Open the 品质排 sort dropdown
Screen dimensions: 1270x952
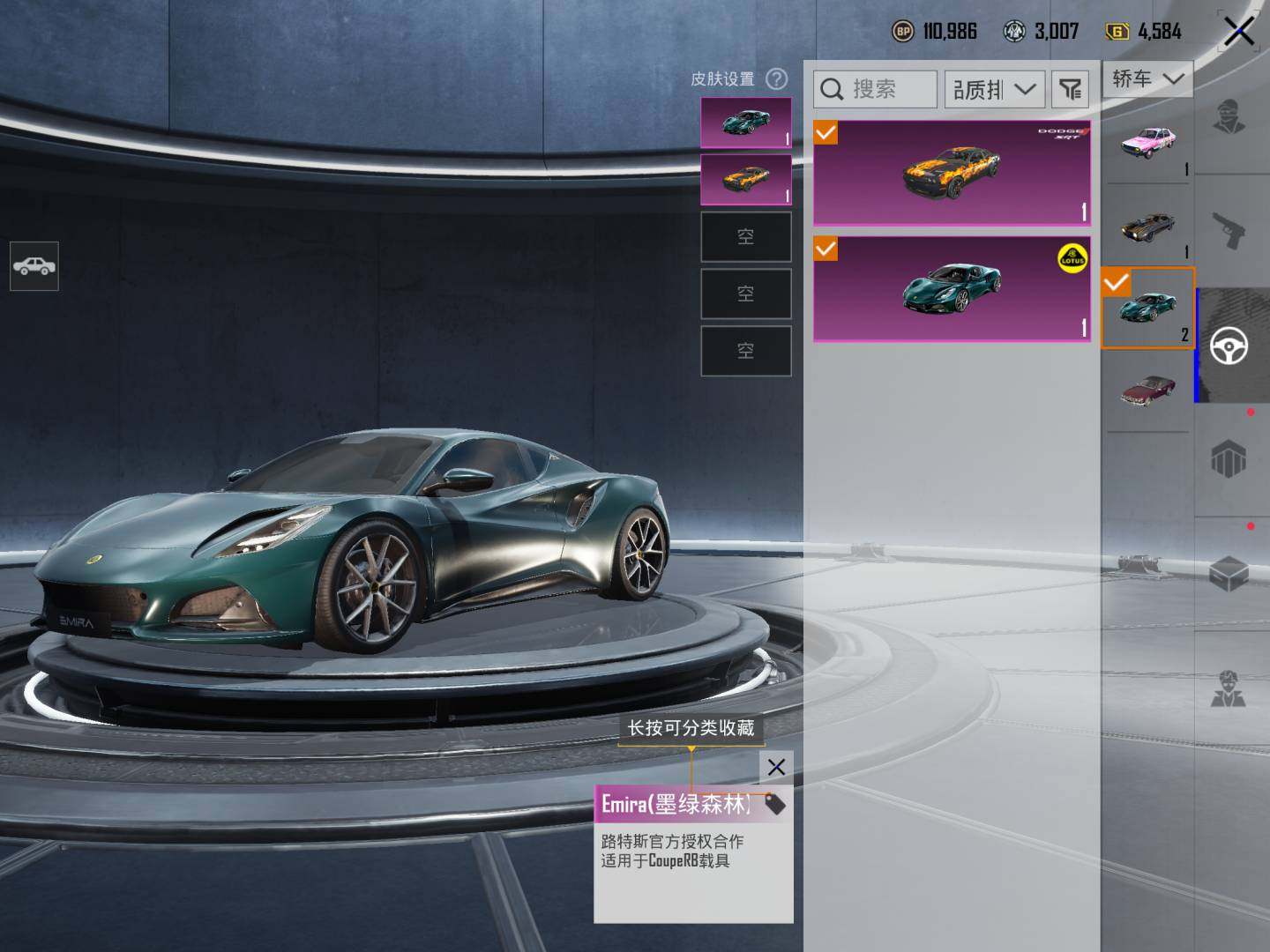pyautogui.click(x=994, y=89)
